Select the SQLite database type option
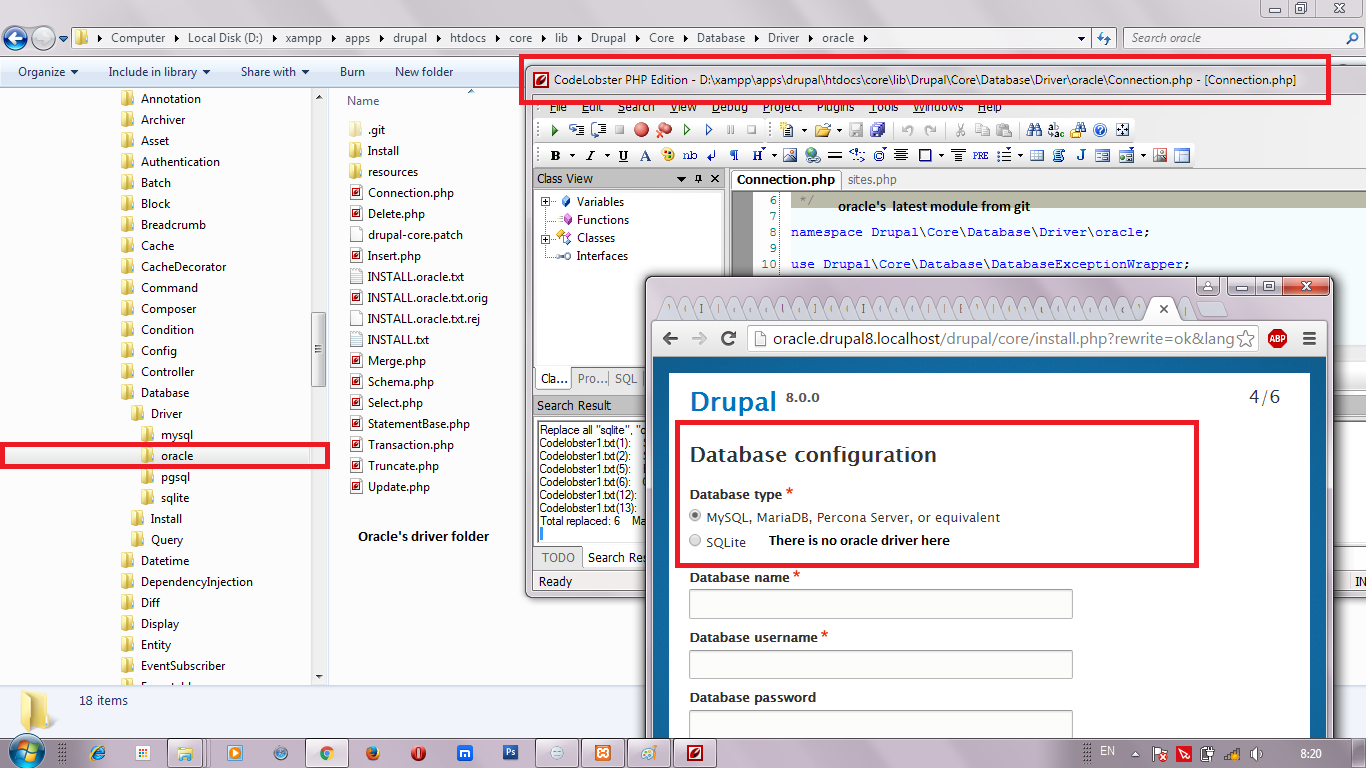Screen dimensions: 1366x768 pos(695,540)
